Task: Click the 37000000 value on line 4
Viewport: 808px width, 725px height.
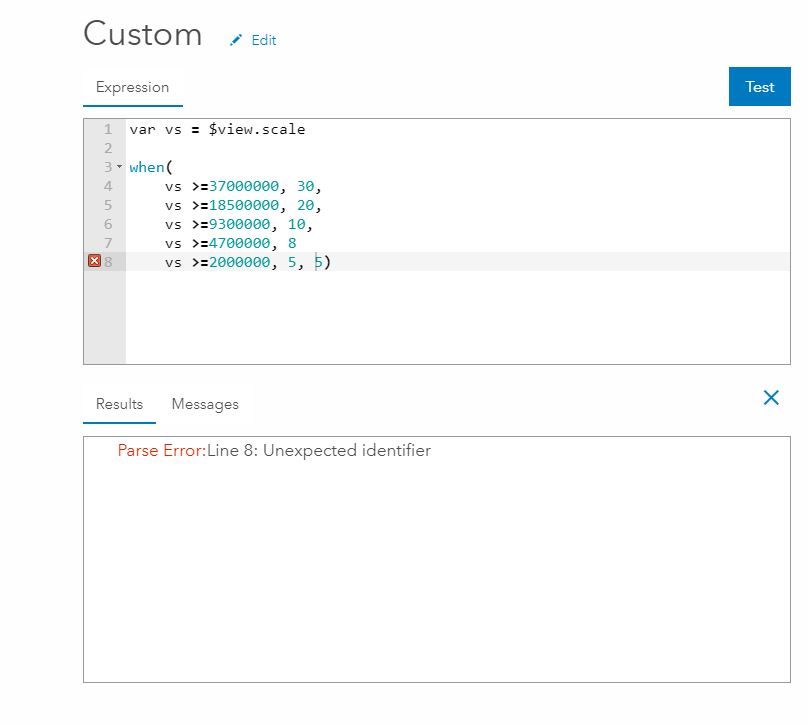Action: coord(244,186)
